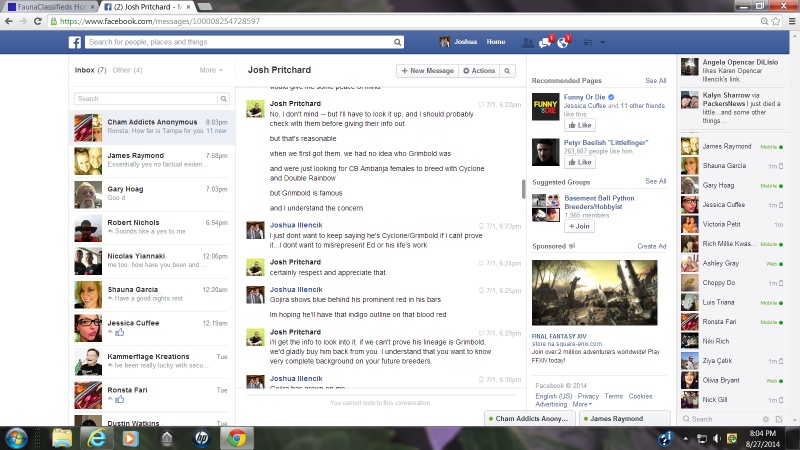800x450 pixels.
Task: Open the Windows Start button
Action: 16,438
